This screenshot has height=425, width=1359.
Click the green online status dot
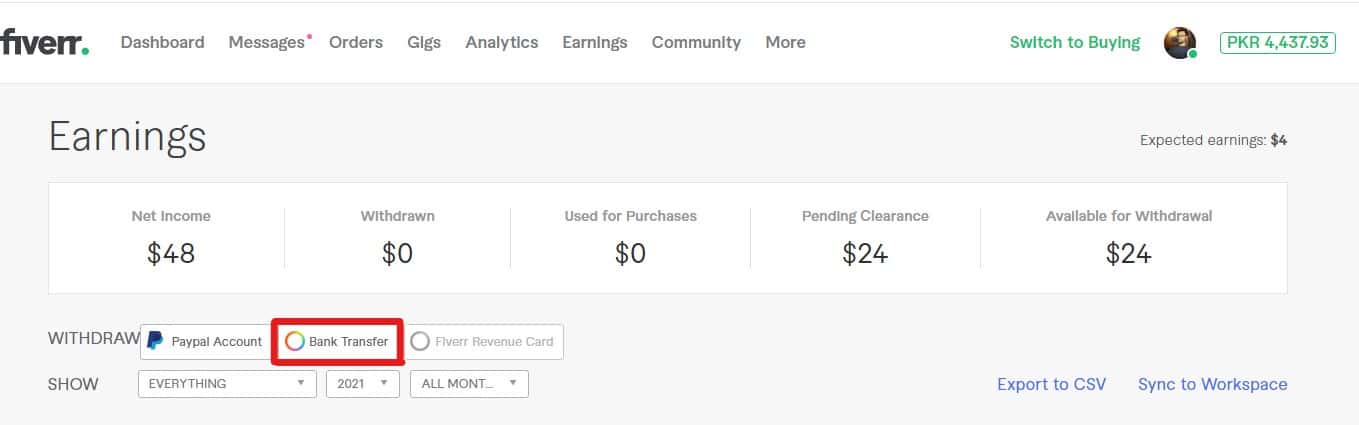pos(1192,53)
